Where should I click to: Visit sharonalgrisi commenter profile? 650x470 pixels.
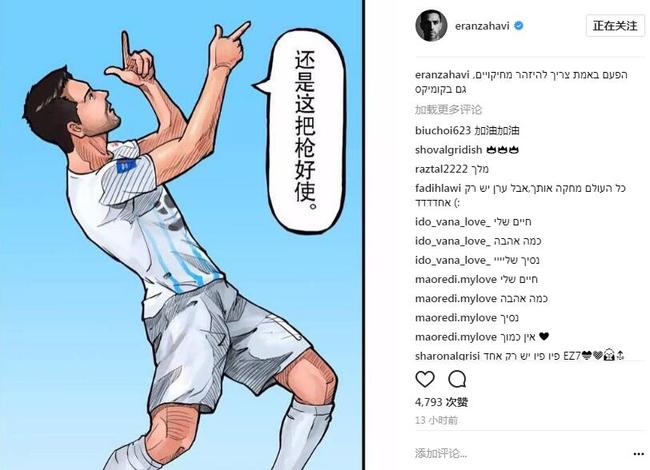click(x=447, y=356)
